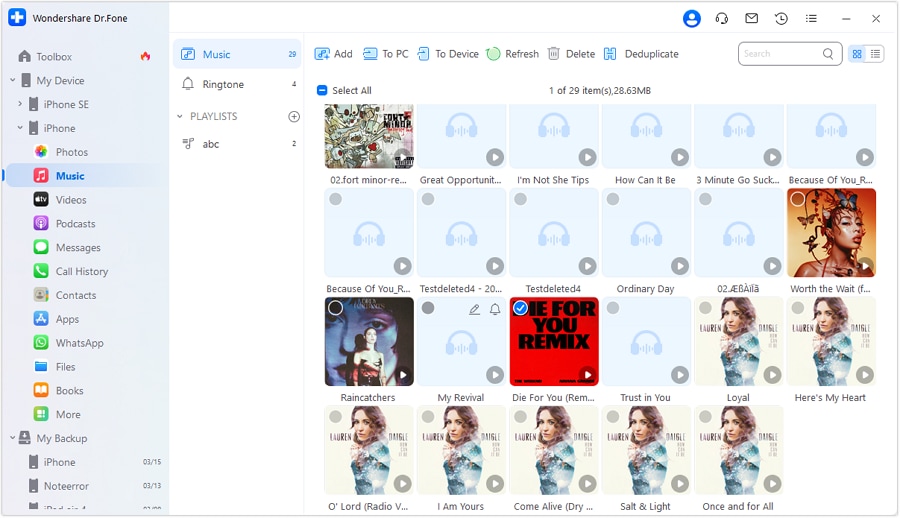Click the search magnifier icon
Viewport: 900px width, 518px height.
pos(828,54)
